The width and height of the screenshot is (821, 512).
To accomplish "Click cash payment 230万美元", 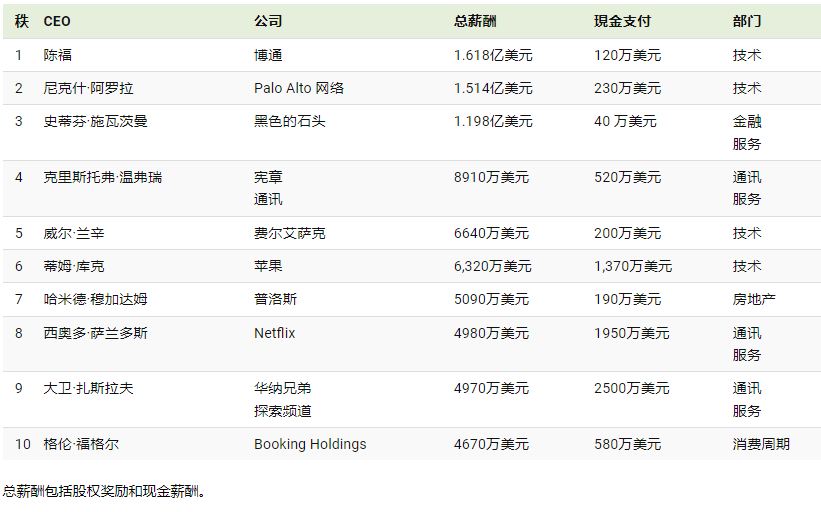I will [x=627, y=88].
